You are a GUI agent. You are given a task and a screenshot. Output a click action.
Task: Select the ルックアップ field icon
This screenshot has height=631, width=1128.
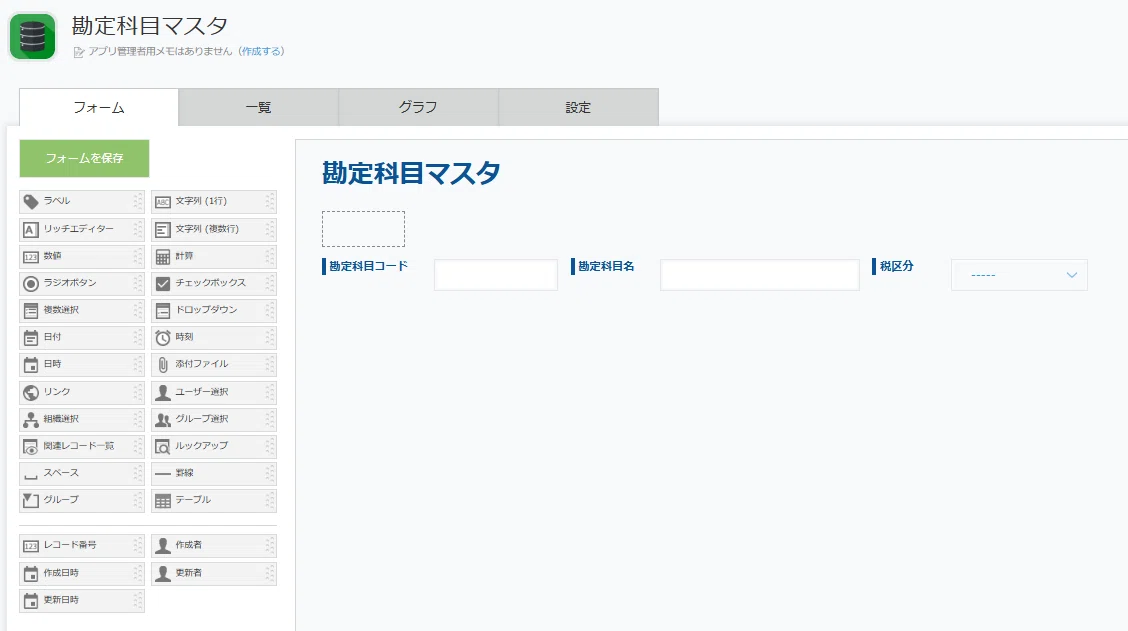point(163,447)
